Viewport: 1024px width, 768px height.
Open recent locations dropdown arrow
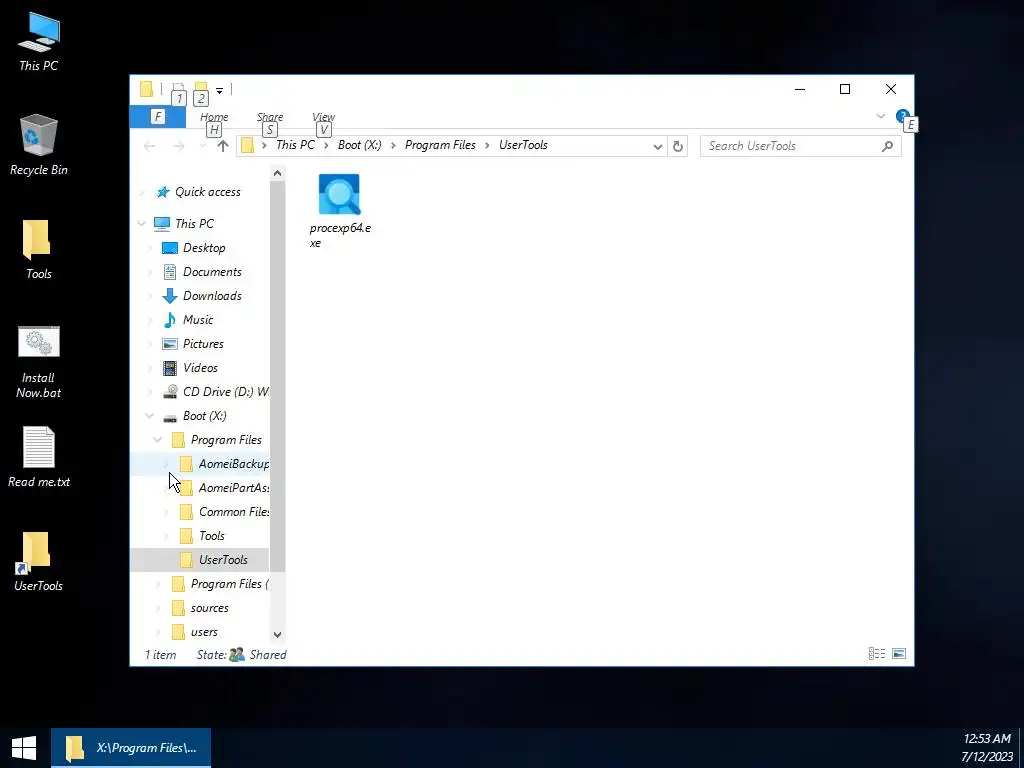pos(202,146)
